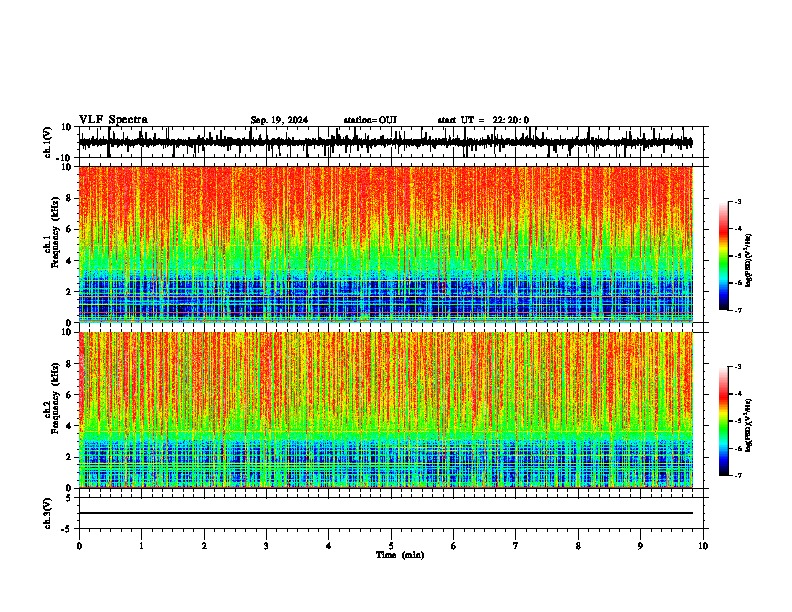Screen dimensions: 792x612
Task: Click the "-7" tick on ch.1 colorbar
Action: coord(738,310)
